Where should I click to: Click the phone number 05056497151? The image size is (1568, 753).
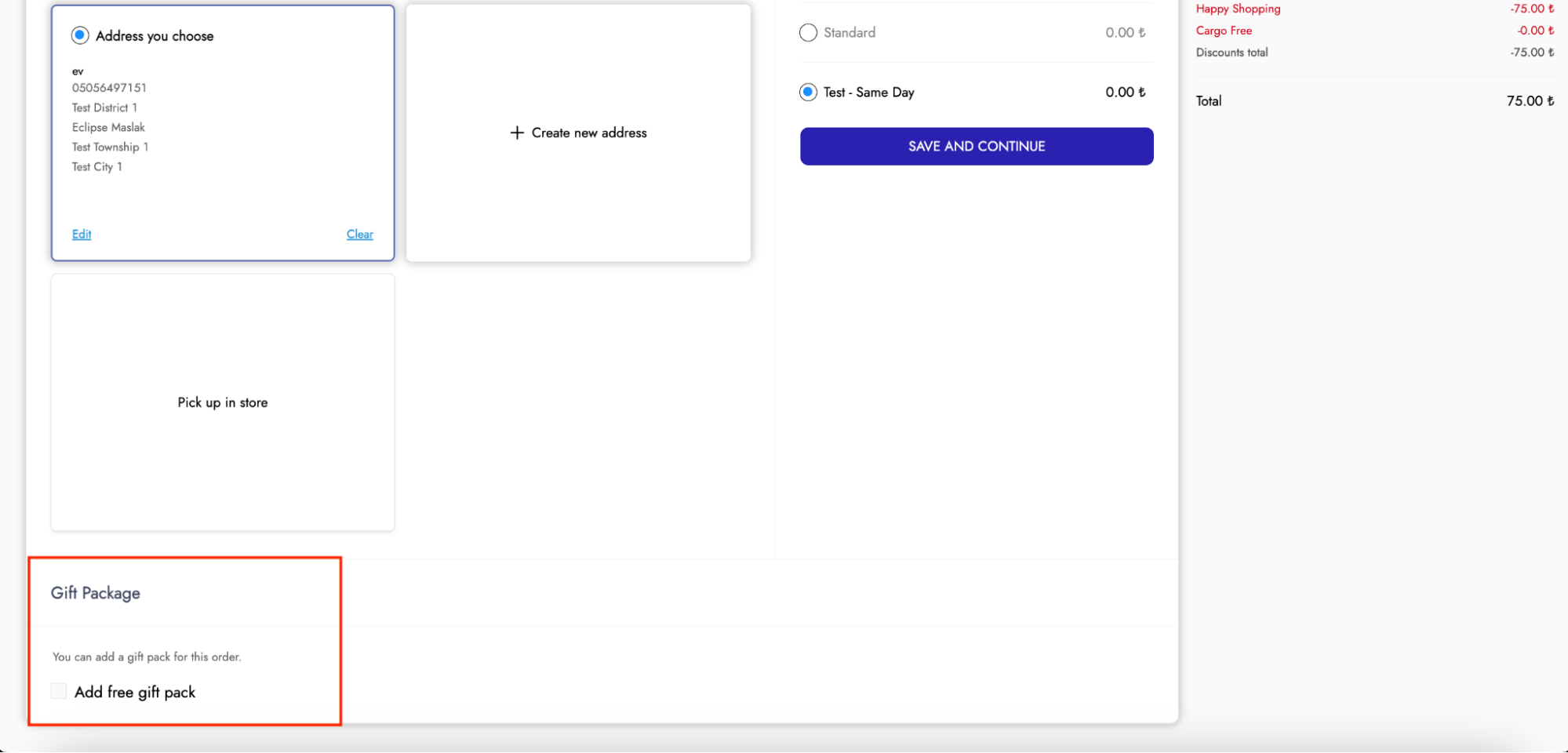click(109, 88)
